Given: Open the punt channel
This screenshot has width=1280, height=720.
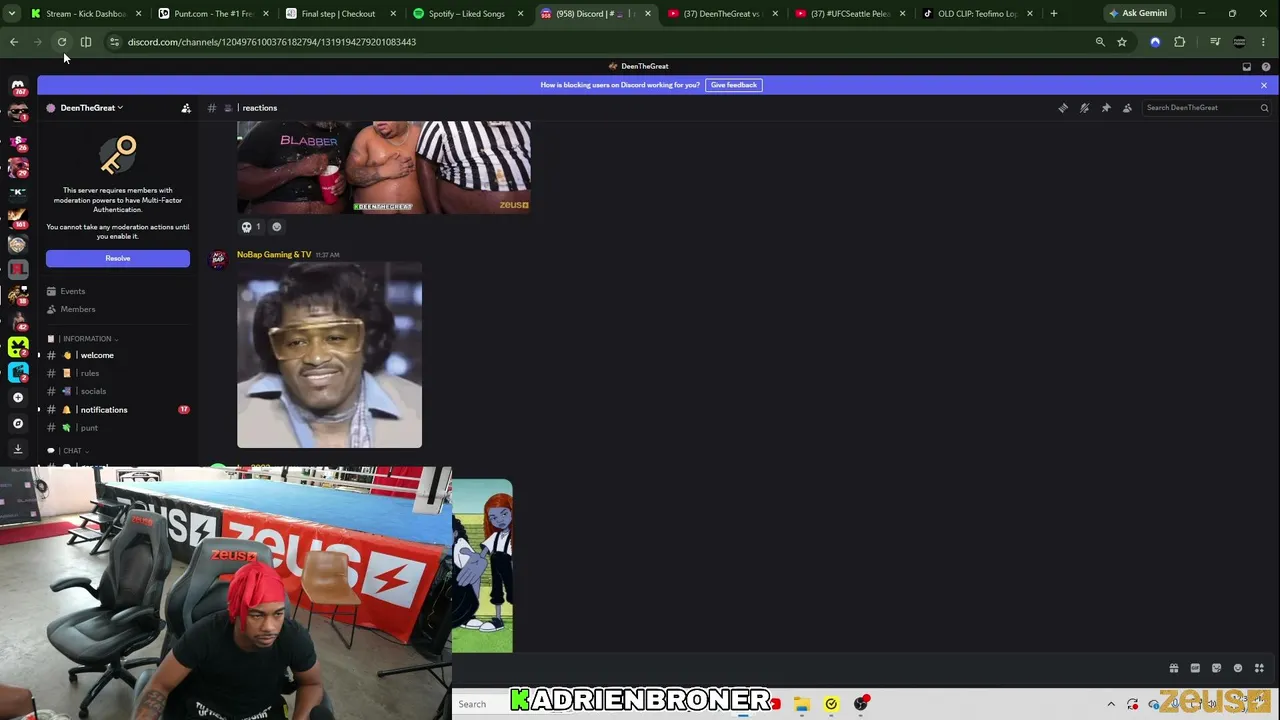Looking at the screenshot, I should point(118,428).
